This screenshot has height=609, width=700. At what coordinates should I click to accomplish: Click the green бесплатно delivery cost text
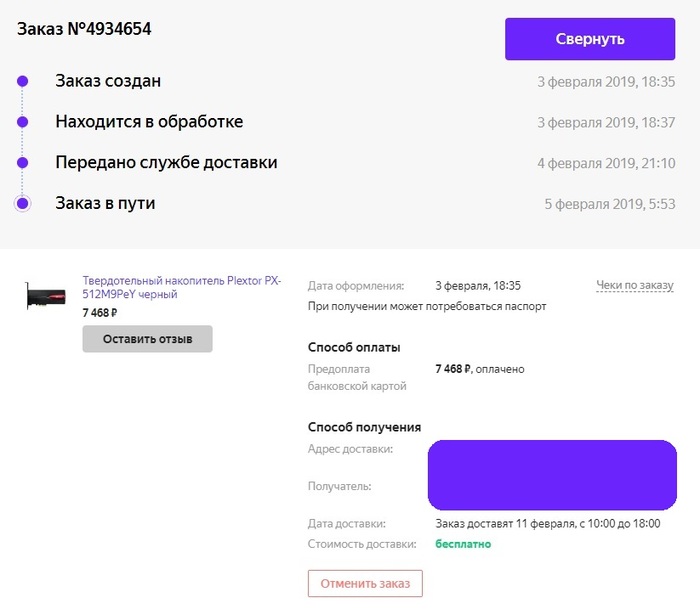pyautogui.click(x=463, y=544)
